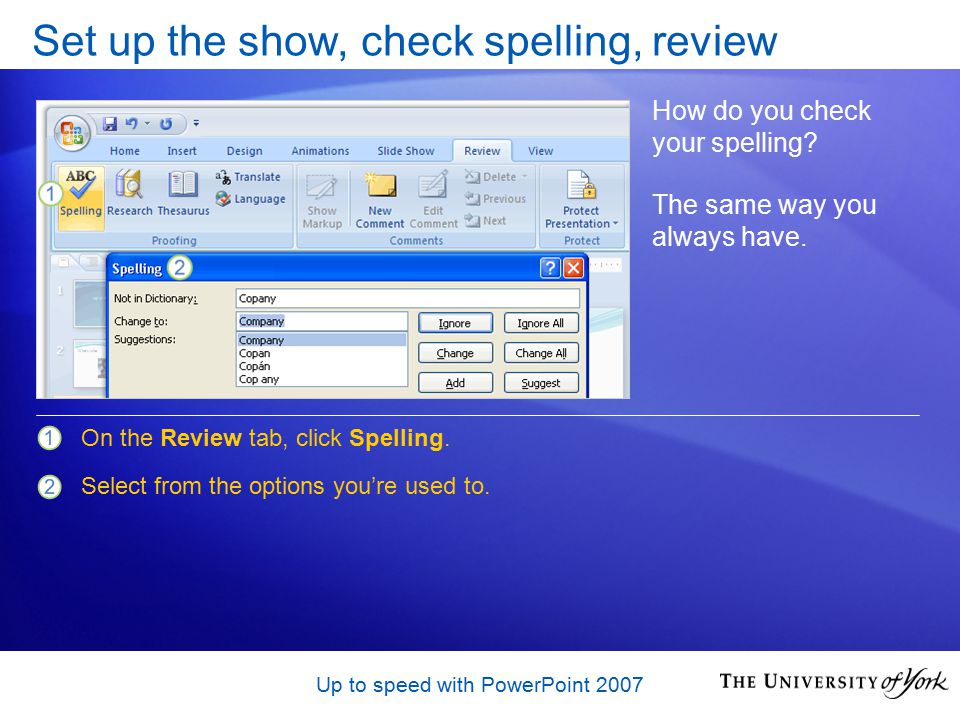Run the Spelling checker from ribbon
Image resolution: width=960 pixels, height=720 pixels.
(81, 197)
